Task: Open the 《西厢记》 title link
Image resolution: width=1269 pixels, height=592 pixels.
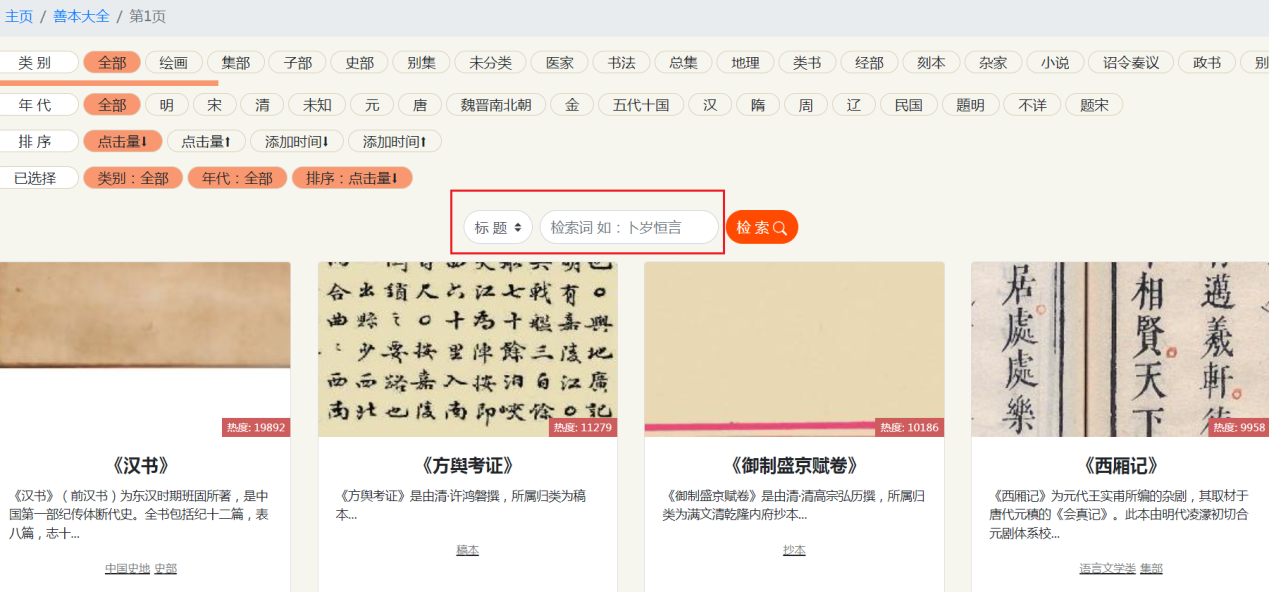Action: [1121, 466]
